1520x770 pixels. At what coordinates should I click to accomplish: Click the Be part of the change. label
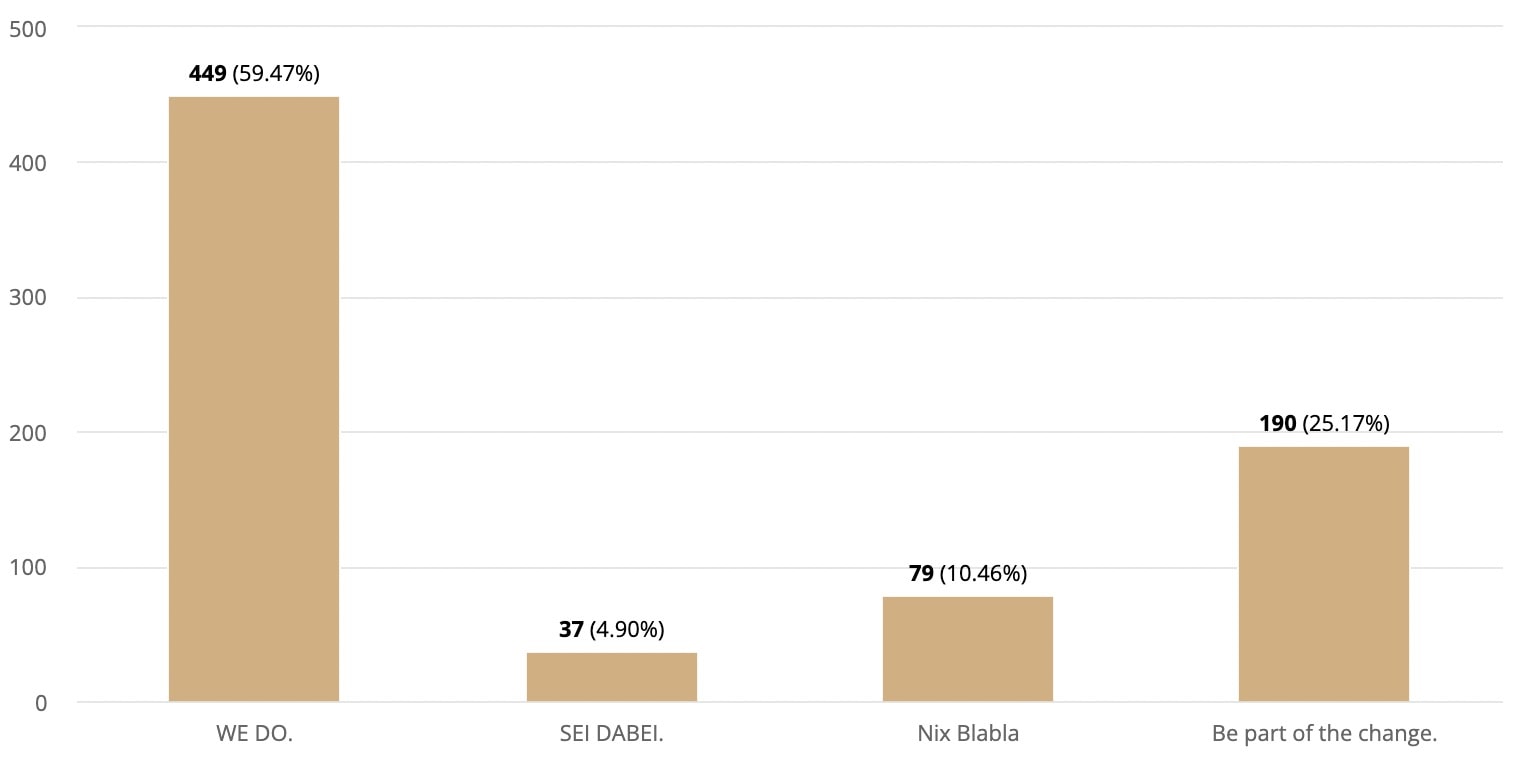click(x=1323, y=733)
